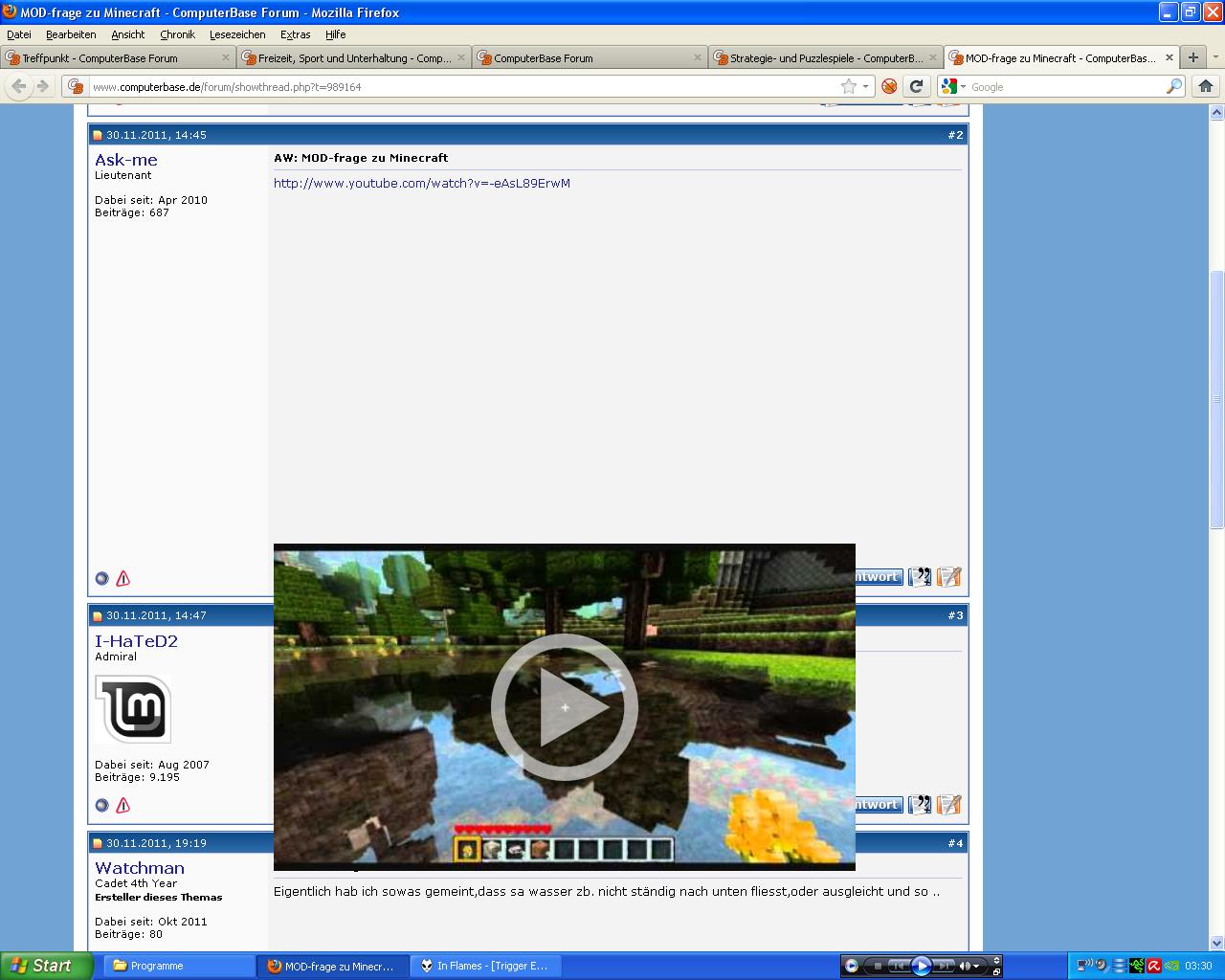Open the Lesezeichen menu
The image size is (1225, 980).
point(237,34)
